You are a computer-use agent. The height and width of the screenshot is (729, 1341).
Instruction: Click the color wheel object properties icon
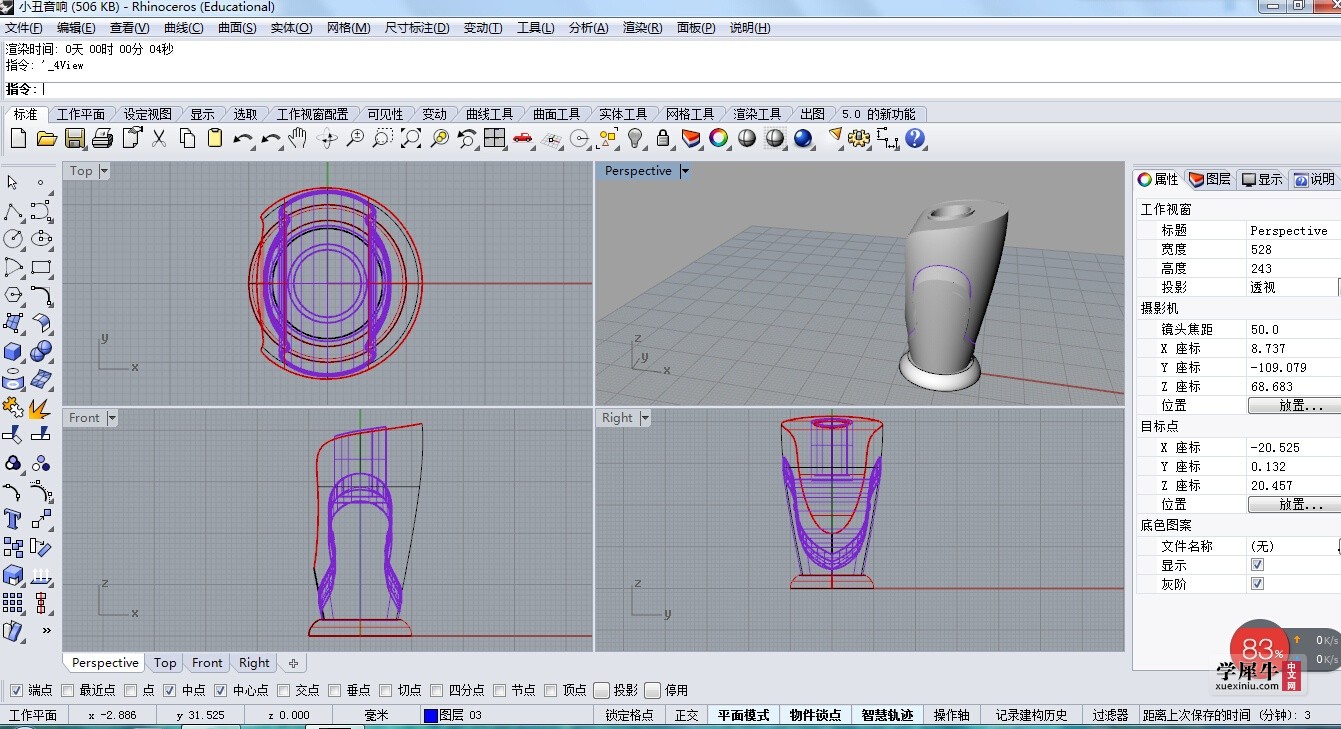click(718, 139)
